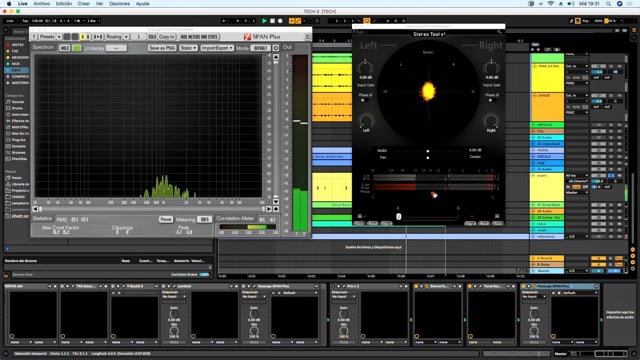Click the orange SHKER track header

pyautogui.click(x=547, y=107)
